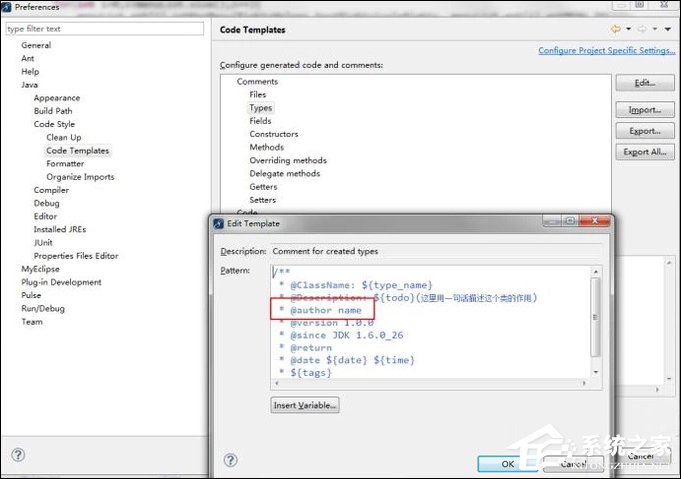Click the Description field in Edit Template
The image size is (681, 479).
[x=436, y=251]
